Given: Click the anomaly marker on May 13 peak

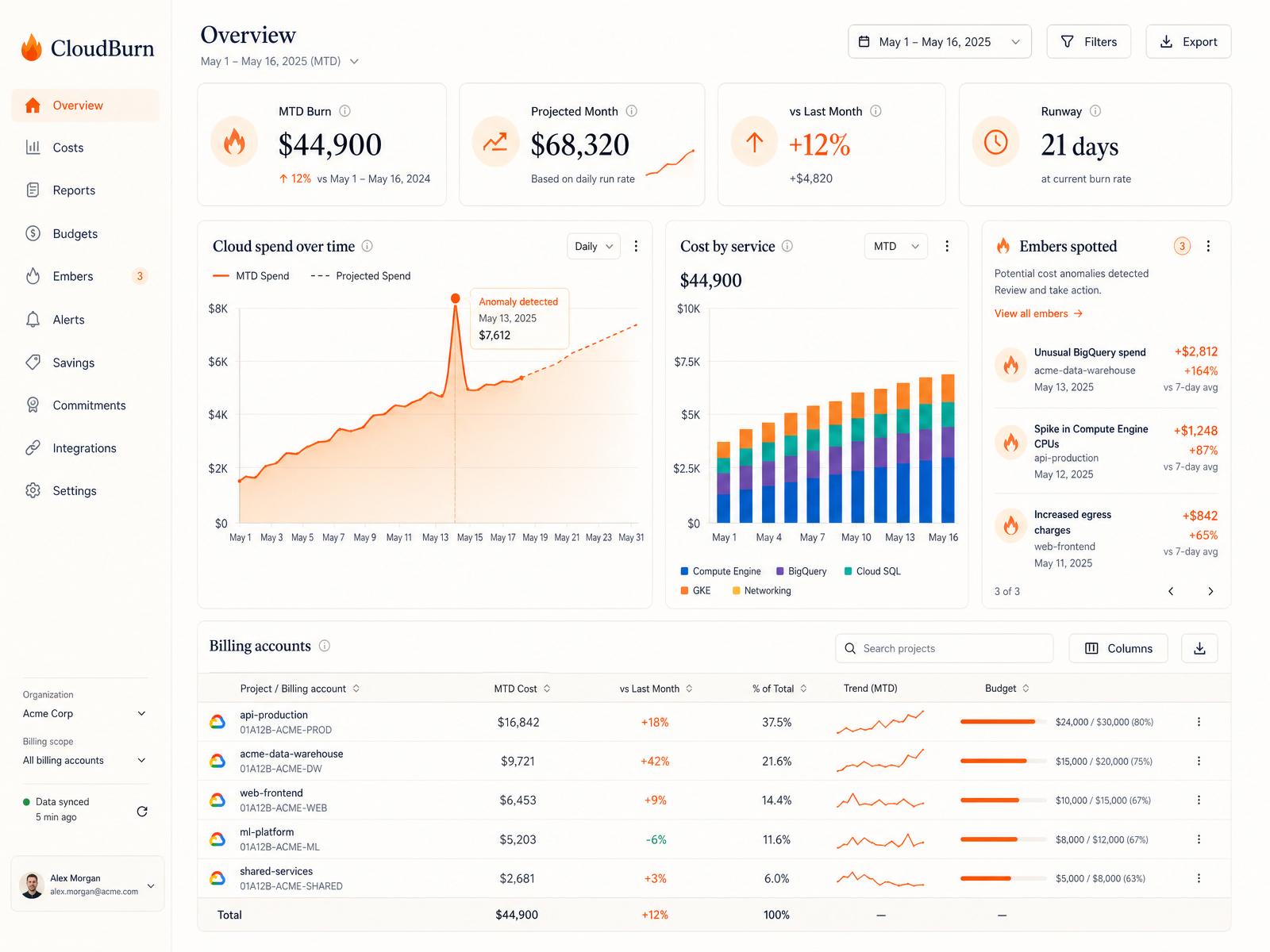Looking at the screenshot, I should (455, 298).
